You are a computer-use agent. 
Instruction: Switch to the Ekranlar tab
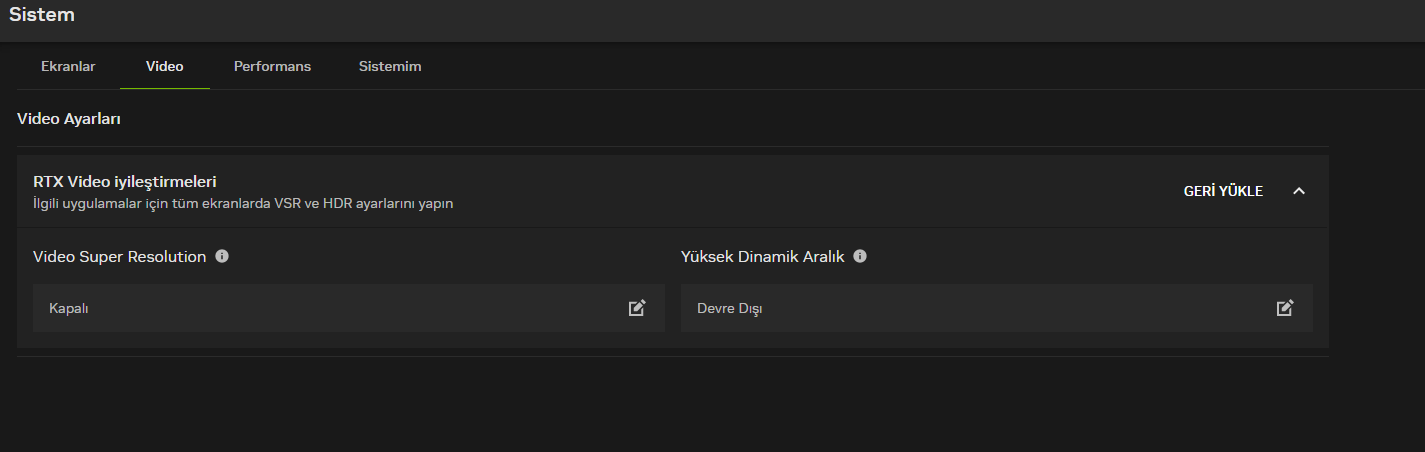(68, 67)
